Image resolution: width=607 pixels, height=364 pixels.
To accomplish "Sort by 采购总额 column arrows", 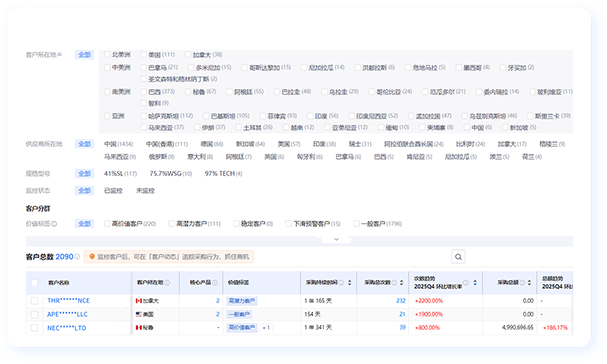I will pyautogui.click(x=529, y=283).
